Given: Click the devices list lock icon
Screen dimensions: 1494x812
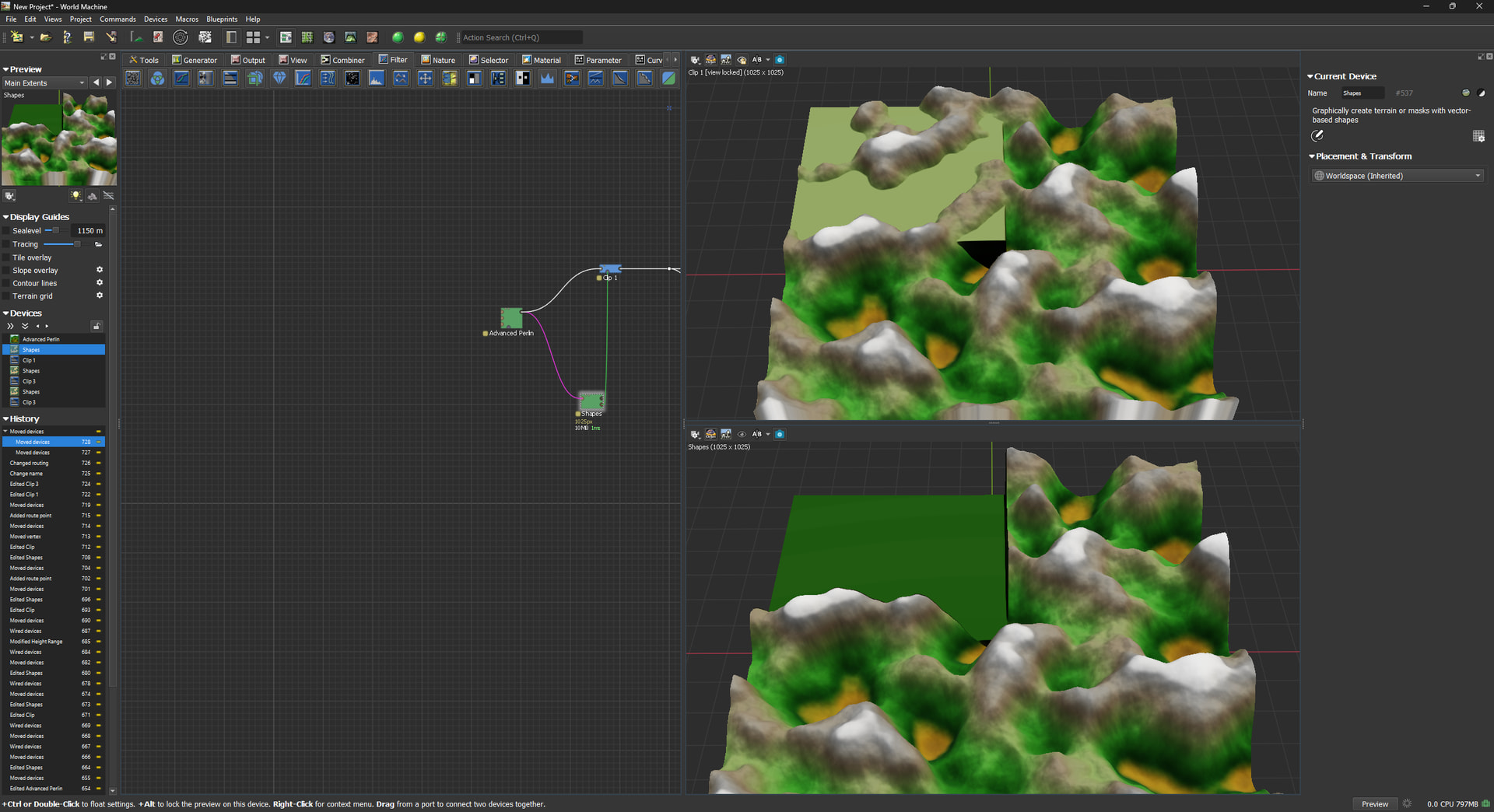Looking at the screenshot, I should point(96,326).
